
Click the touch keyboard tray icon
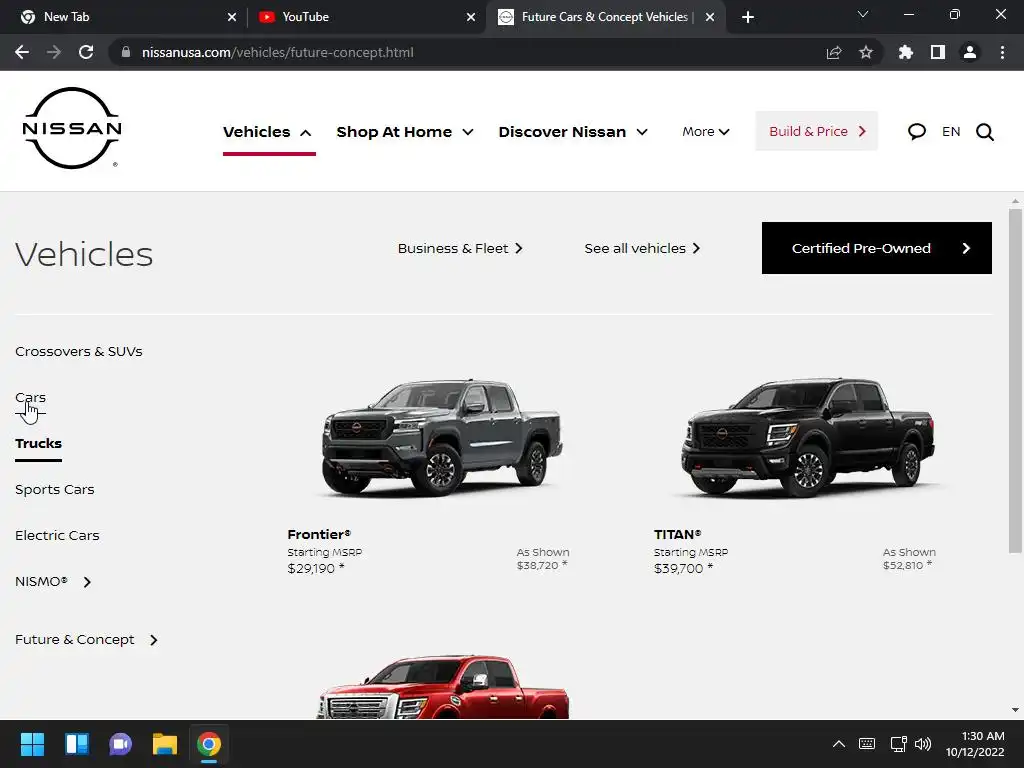pos(867,744)
